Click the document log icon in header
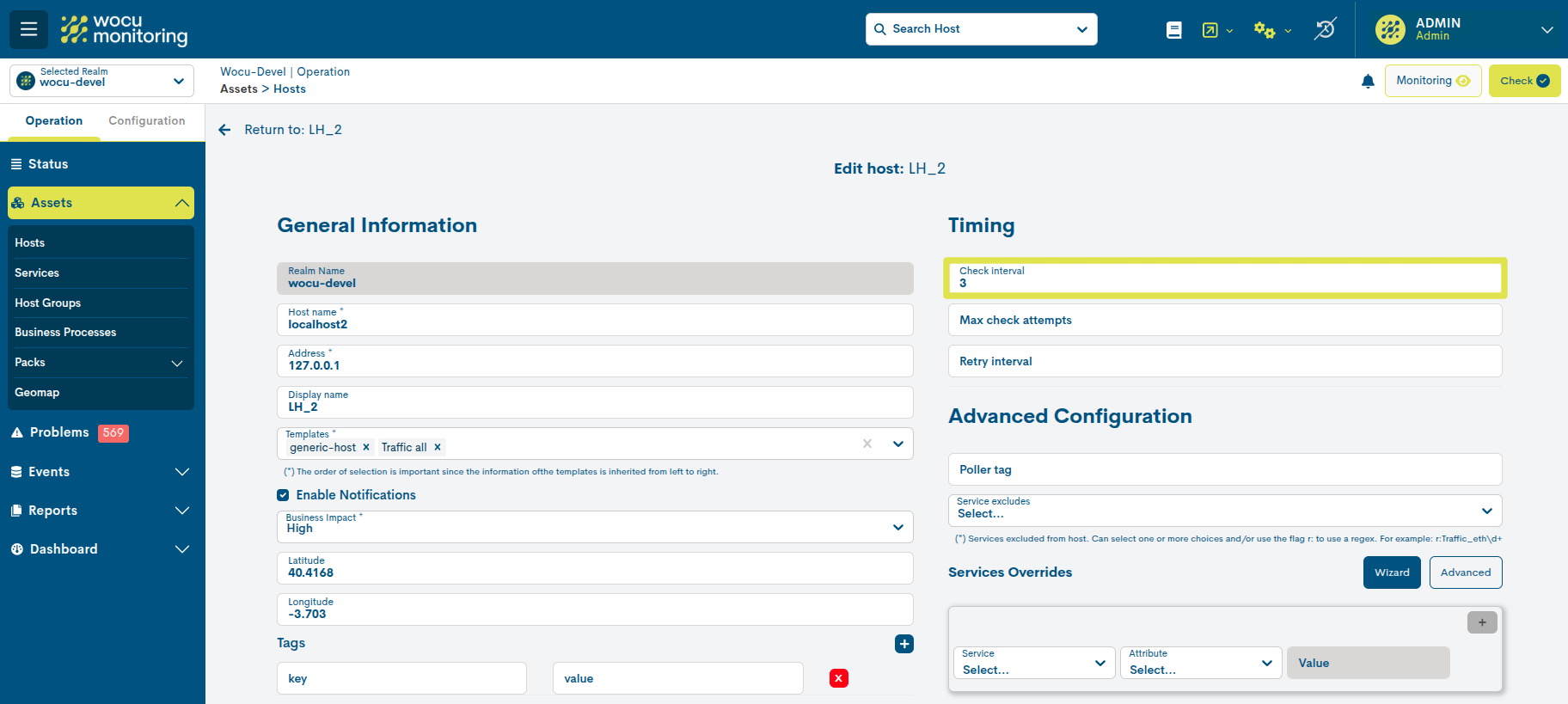Viewport: 1568px width, 704px height. (x=1173, y=30)
